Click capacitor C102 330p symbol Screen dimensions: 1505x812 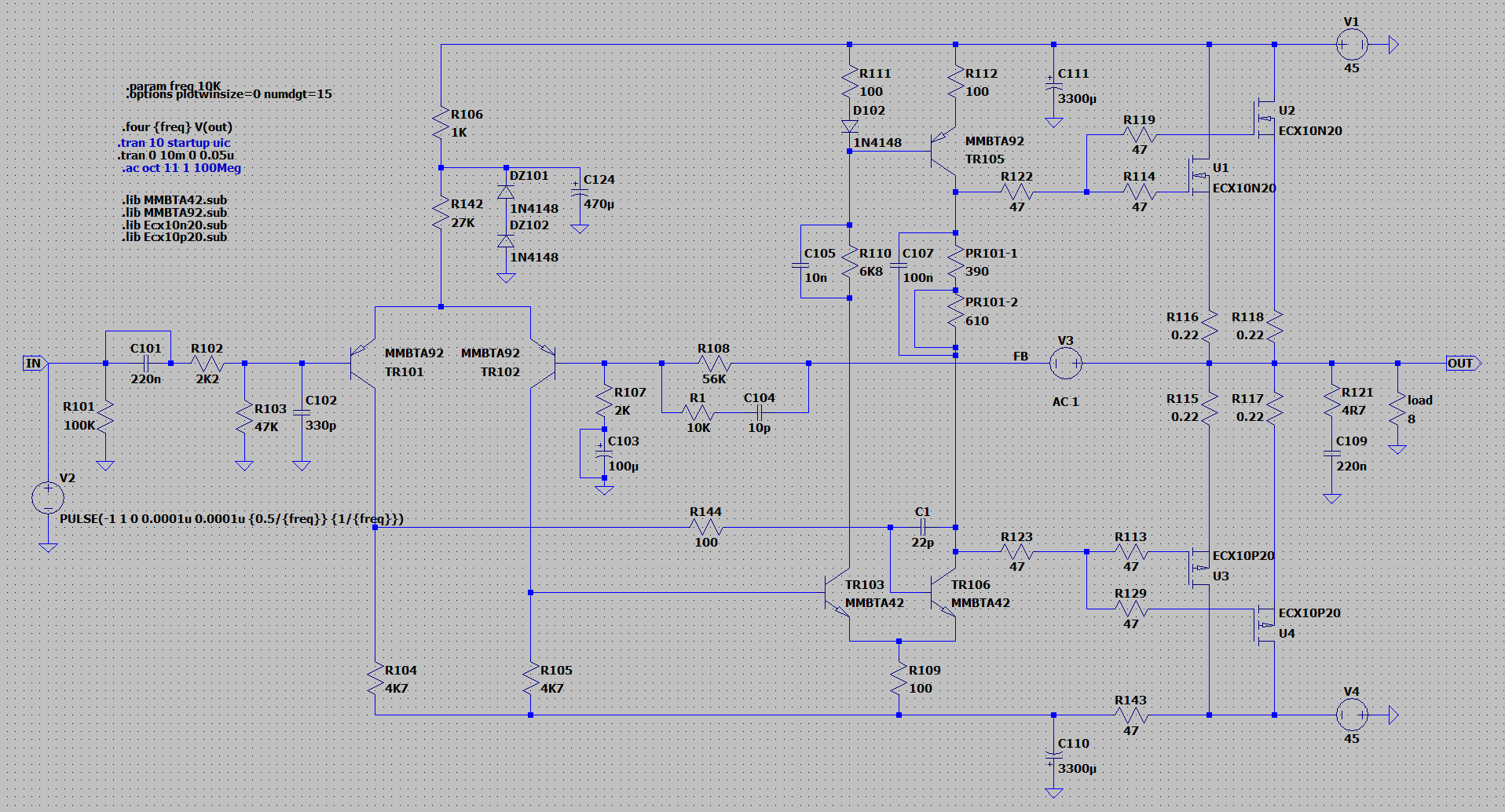coord(302,413)
